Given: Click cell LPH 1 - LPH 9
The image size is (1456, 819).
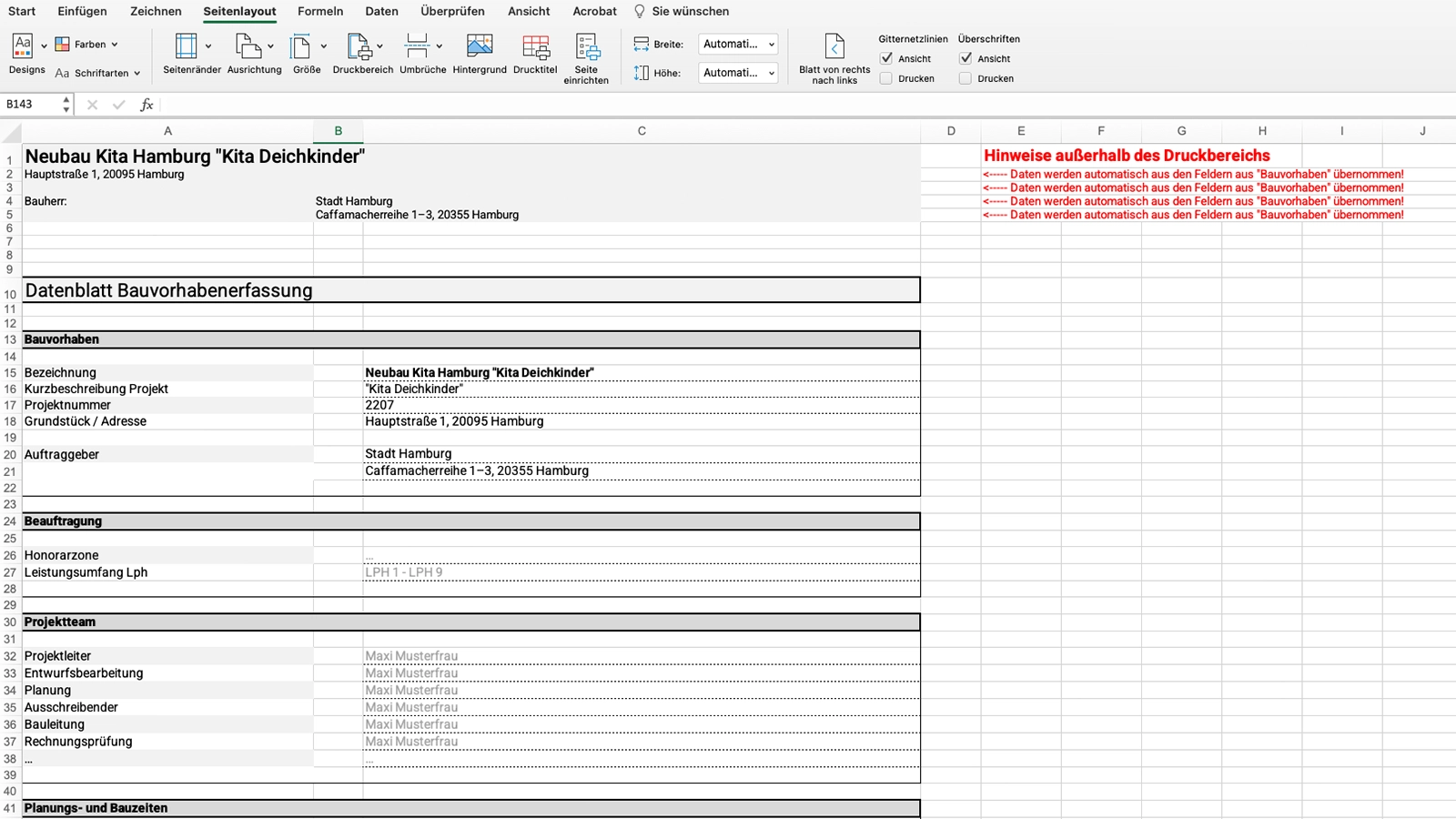Looking at the screenshot, I should pyautogui.click(x=641, y=572).
